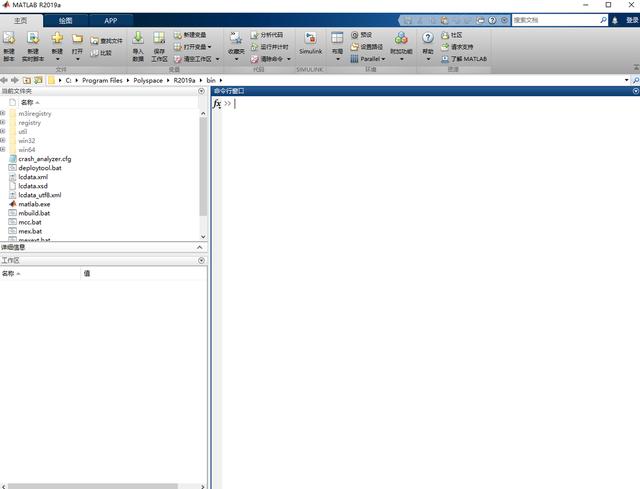Click the Save Workspace icon
This screenshot has height=489, width=640.
click(159, 38)
